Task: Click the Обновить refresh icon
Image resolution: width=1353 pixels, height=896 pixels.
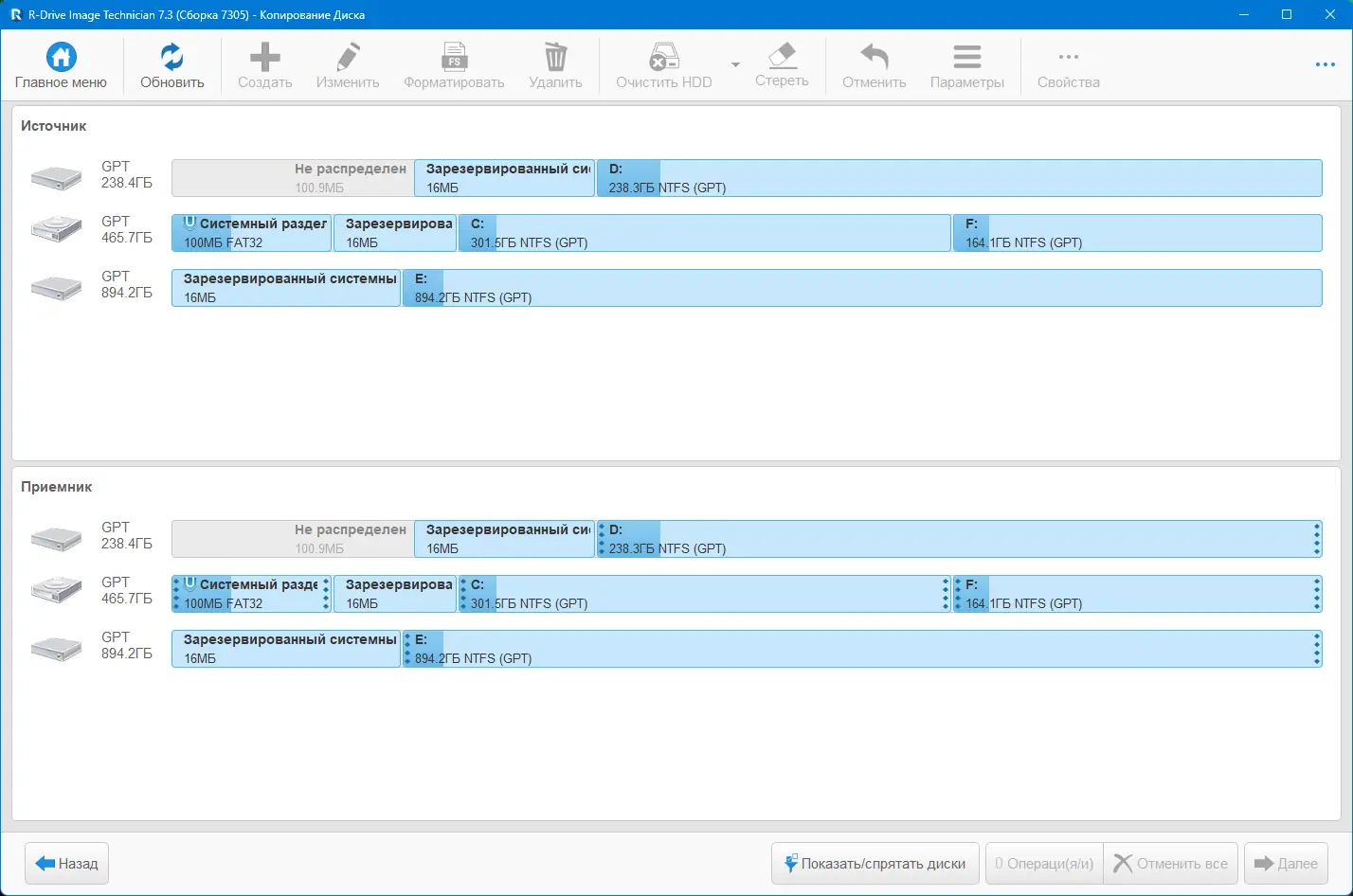Action: click(171, 58)
